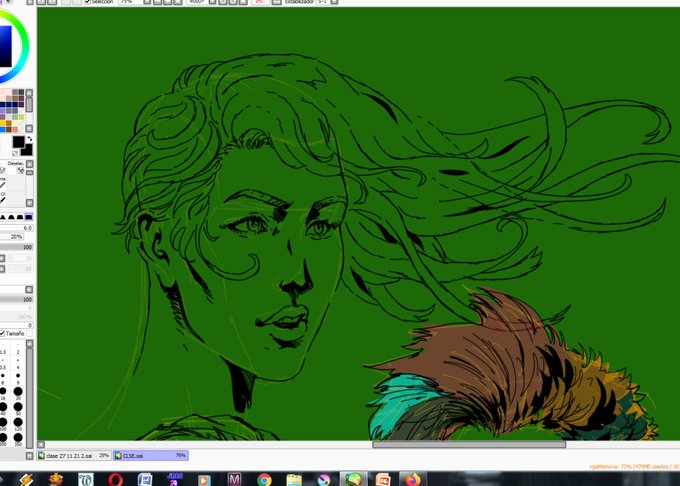Select the sharpest pointed brush edge shape
The width and height of the screenshot is (680, 486).
click(3, 217)
